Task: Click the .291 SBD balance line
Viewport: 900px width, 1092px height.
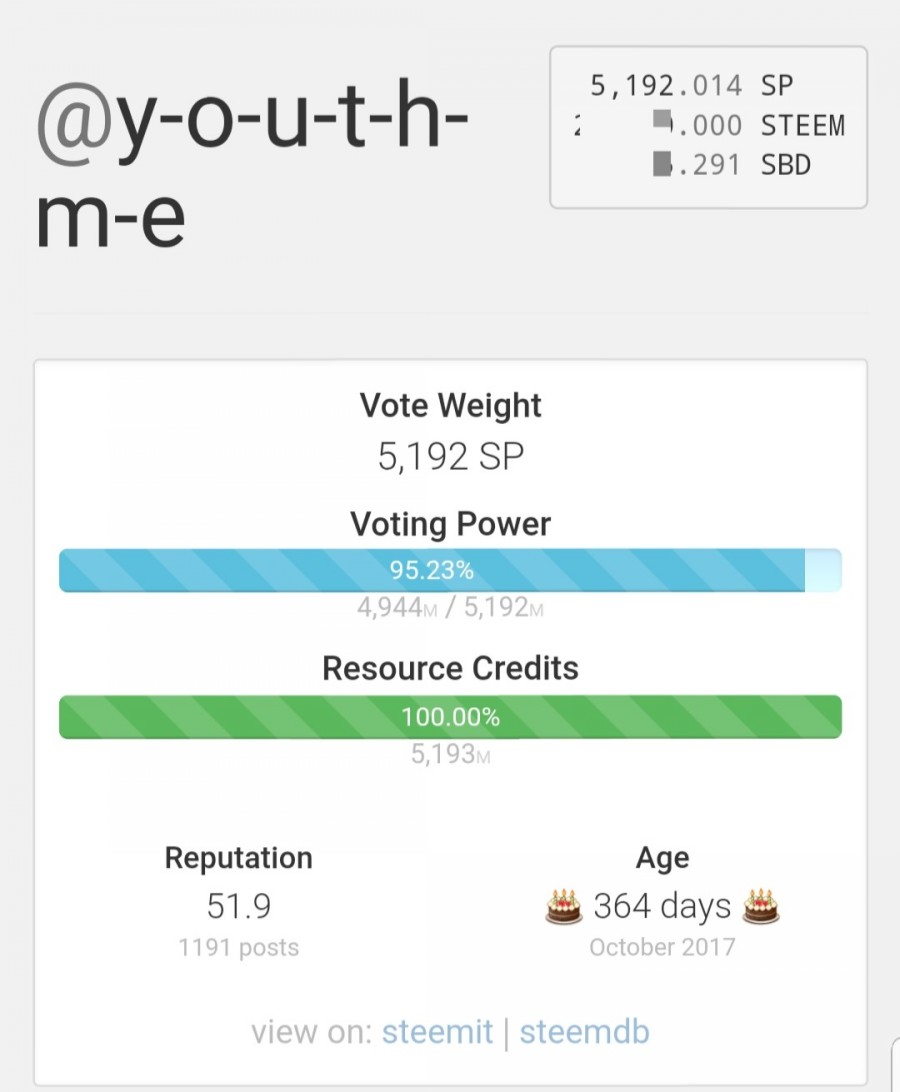Action: point(732,165)
